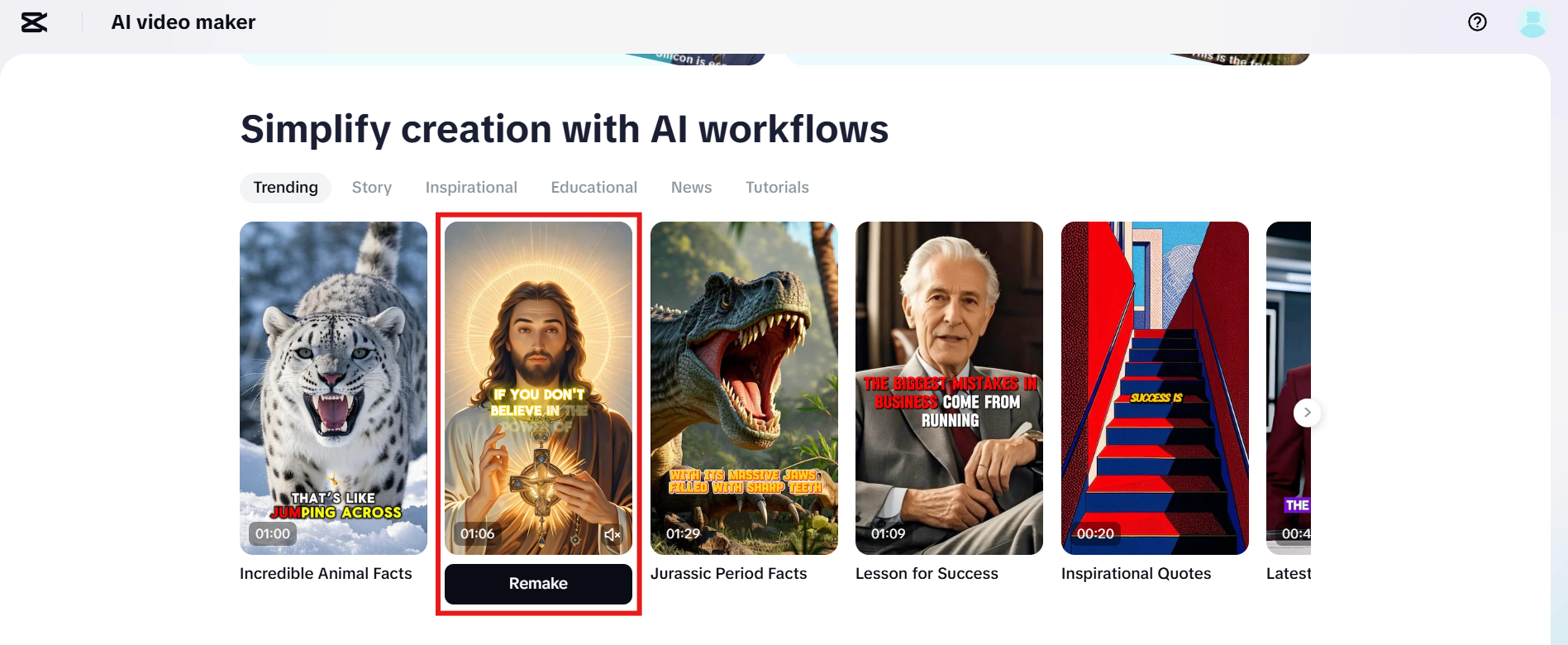Click the AI video maker title
Image resolution: width=1568 pixels, height=645 pixels.
tap(183, 22)
